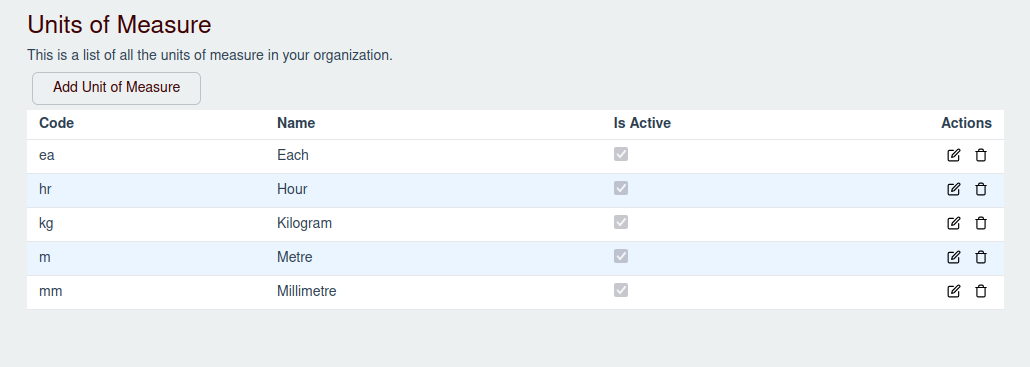Delete the Millimetre row
The height and width of the screenshot is (367, 1030).
(981, 291)
